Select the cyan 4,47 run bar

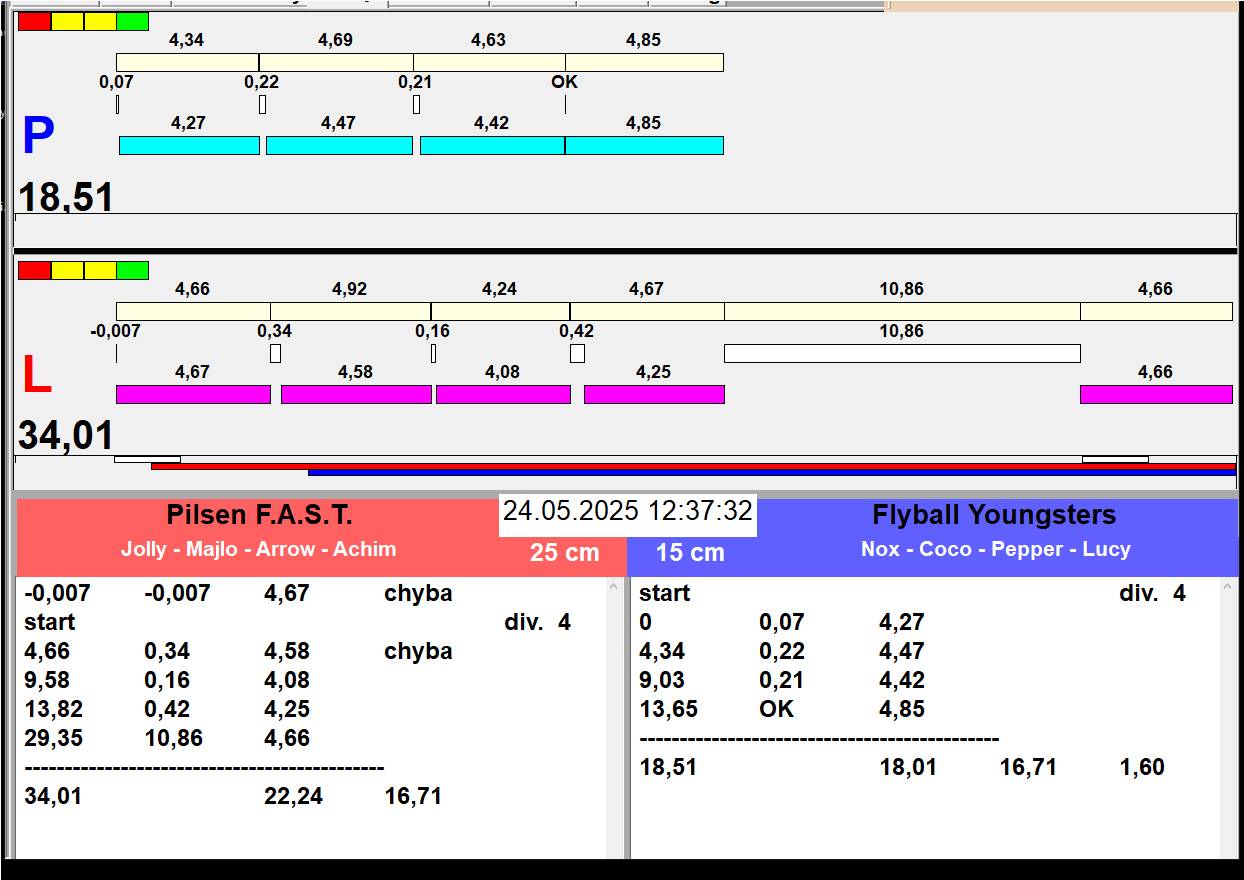(x=339, y=145)
